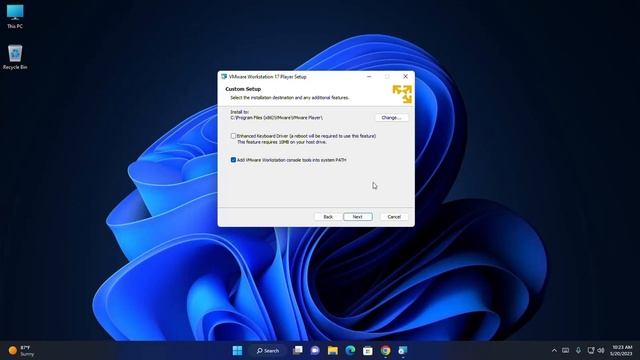Launch Microsoft Edge from taskbar
The width and height of the screenshot is (640, 360).
coord(350,350)
